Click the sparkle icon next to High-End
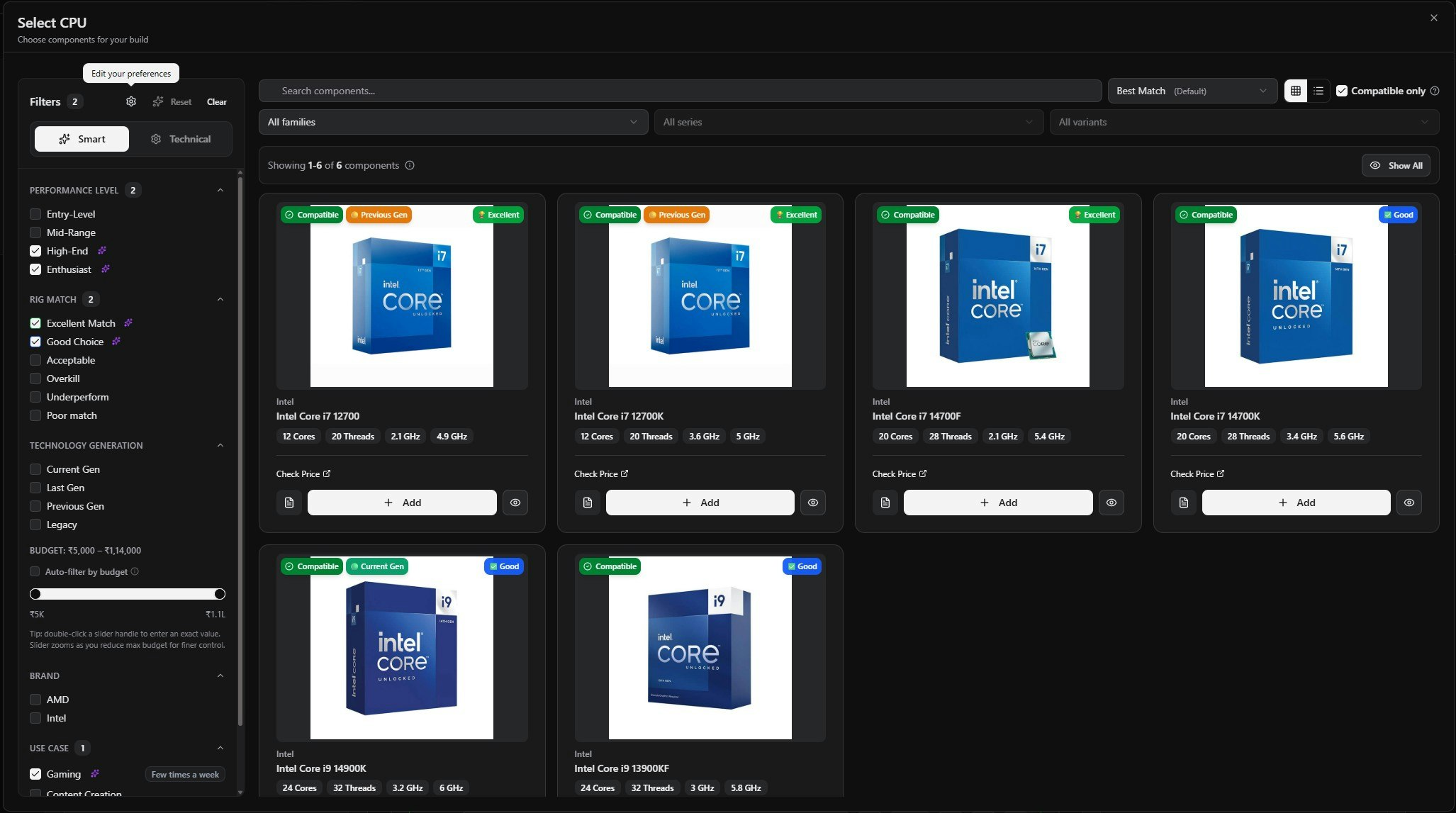 102,250
